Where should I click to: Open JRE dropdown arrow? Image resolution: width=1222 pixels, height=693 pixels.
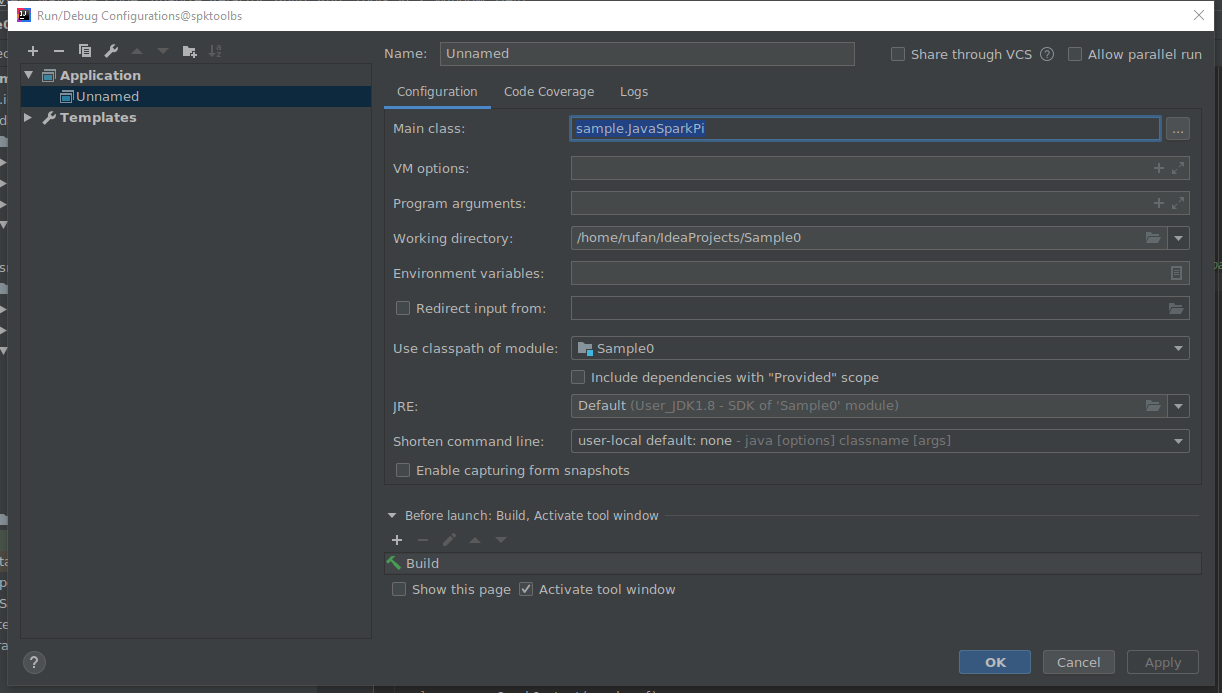coord(1179,406)
